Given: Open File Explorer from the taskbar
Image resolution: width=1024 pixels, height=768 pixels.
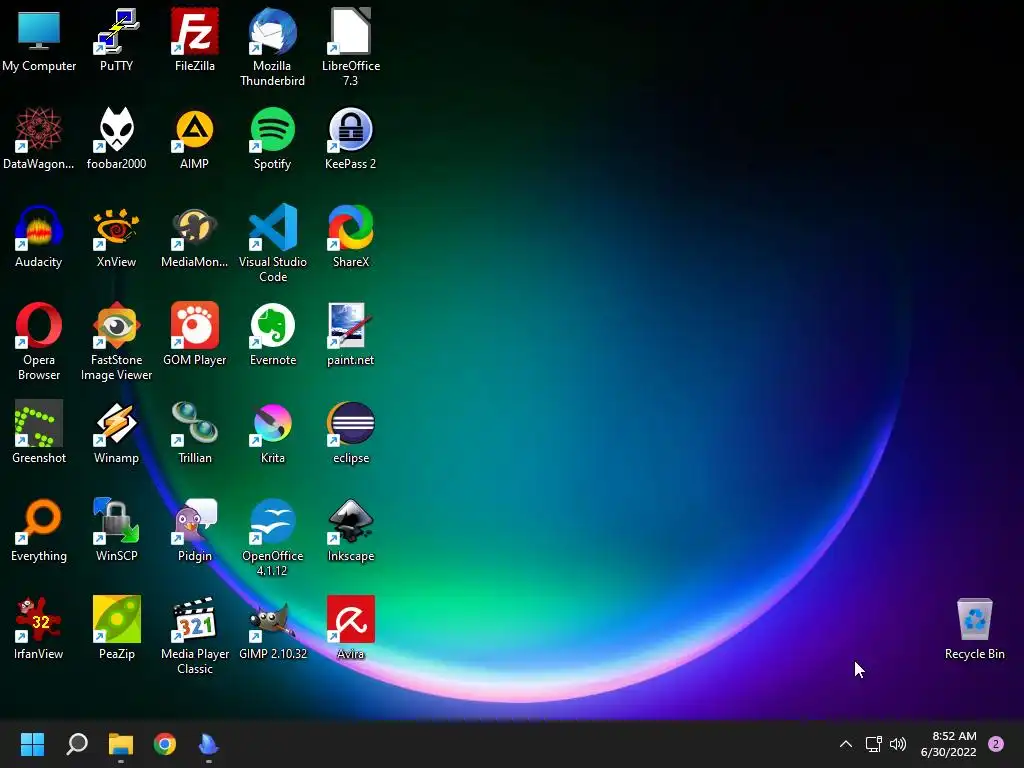Looking at the screenshot, I should (x=121, y=744).
